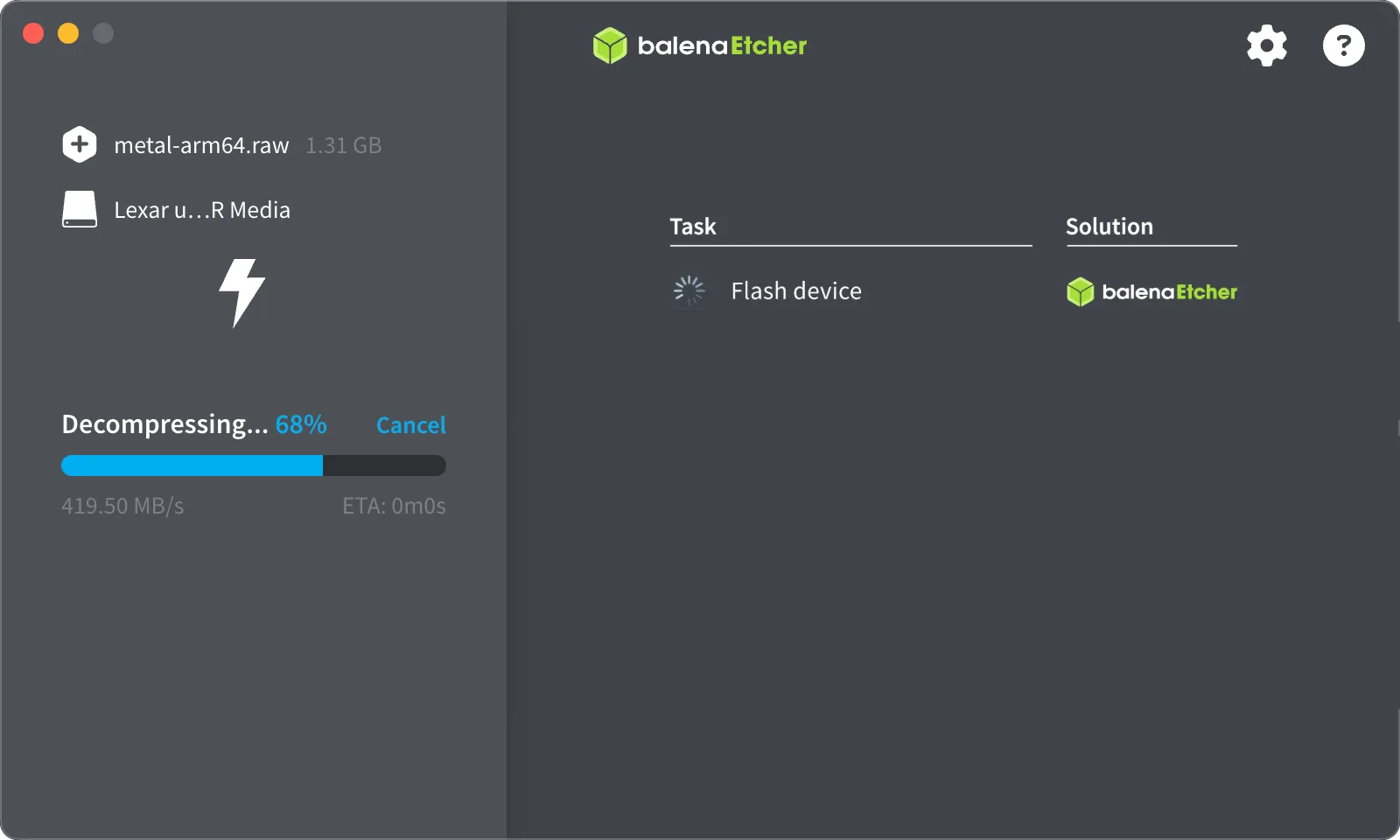
Task: Click the lightning bolt flash icon
Action: click(243, 294)
